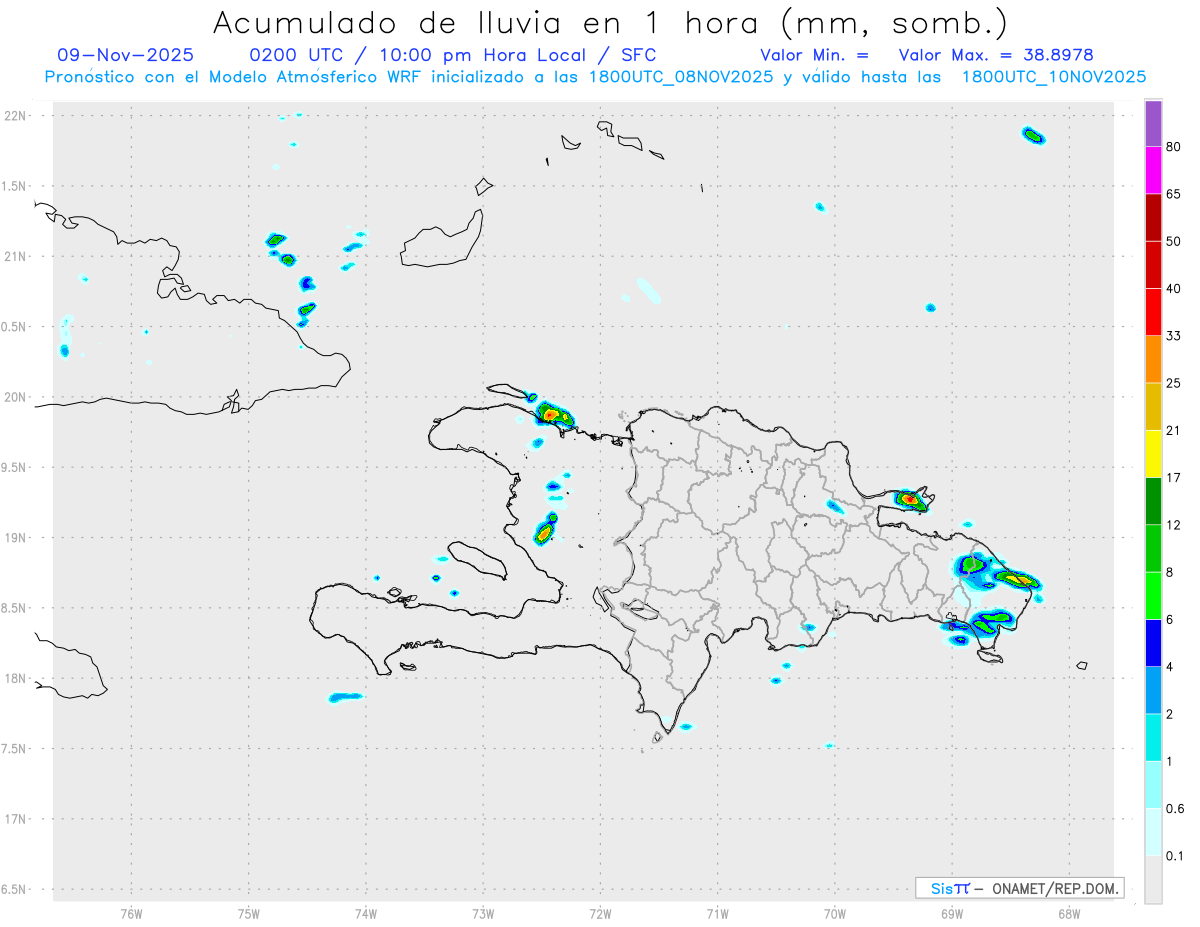Click the colorbar value "21"
This screenshot has width=1200, height=927.
coord(1173,430)
